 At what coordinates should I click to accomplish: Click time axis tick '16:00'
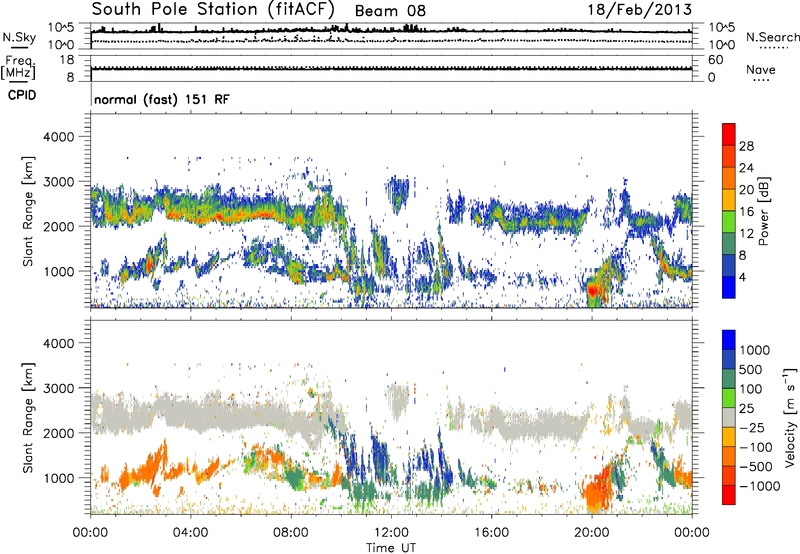491,533
